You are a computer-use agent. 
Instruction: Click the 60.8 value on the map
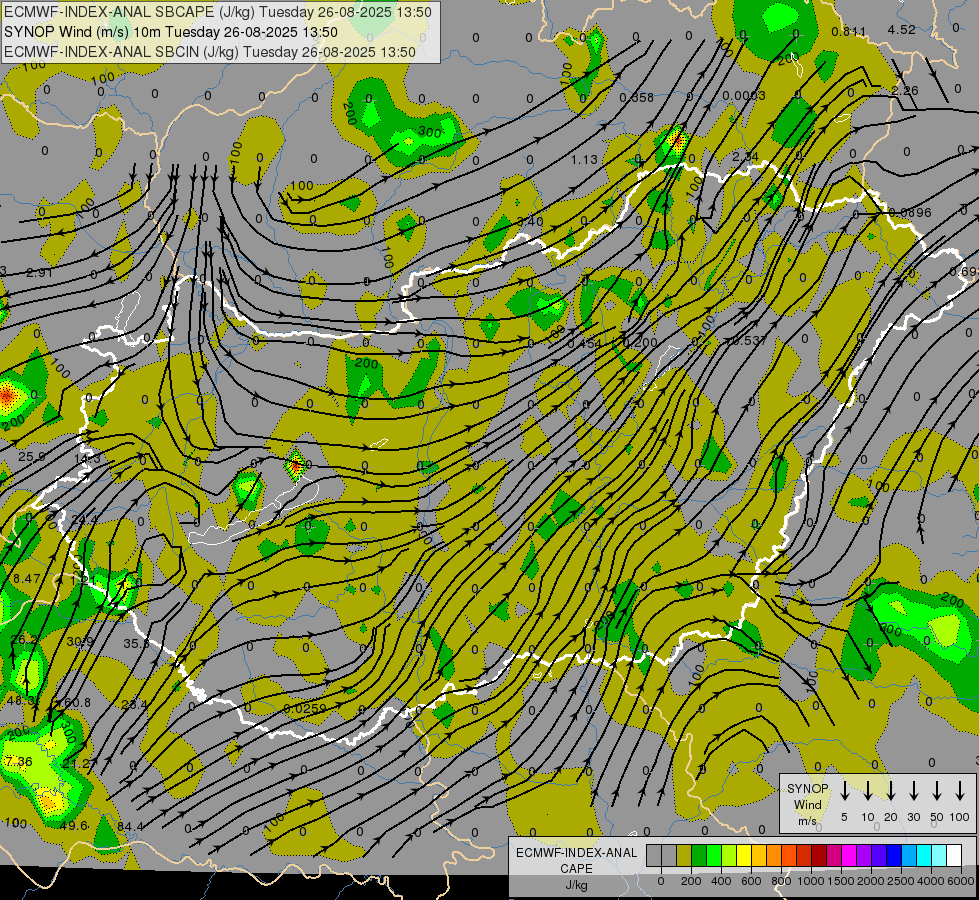(77, 703)
